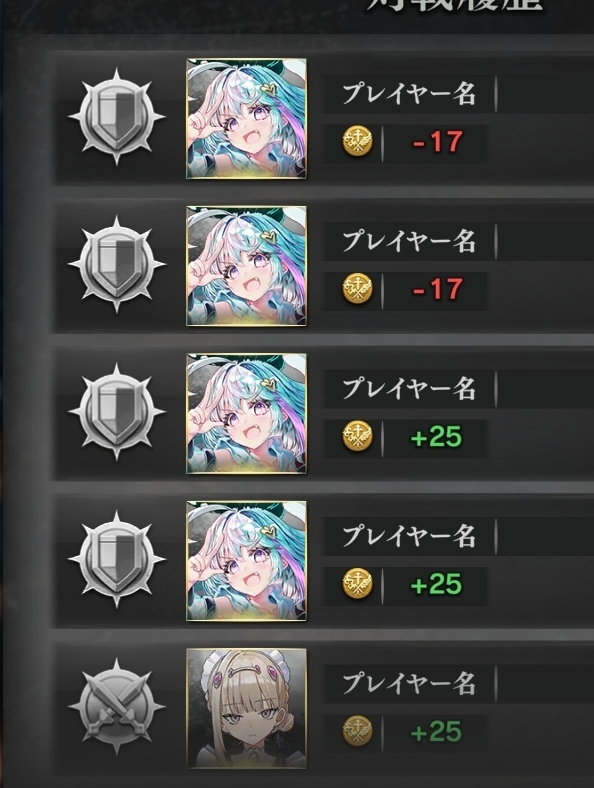Click the gold coin next to the first -17
The height and width of the screenshot is (788, 594).
coord(358,141)
